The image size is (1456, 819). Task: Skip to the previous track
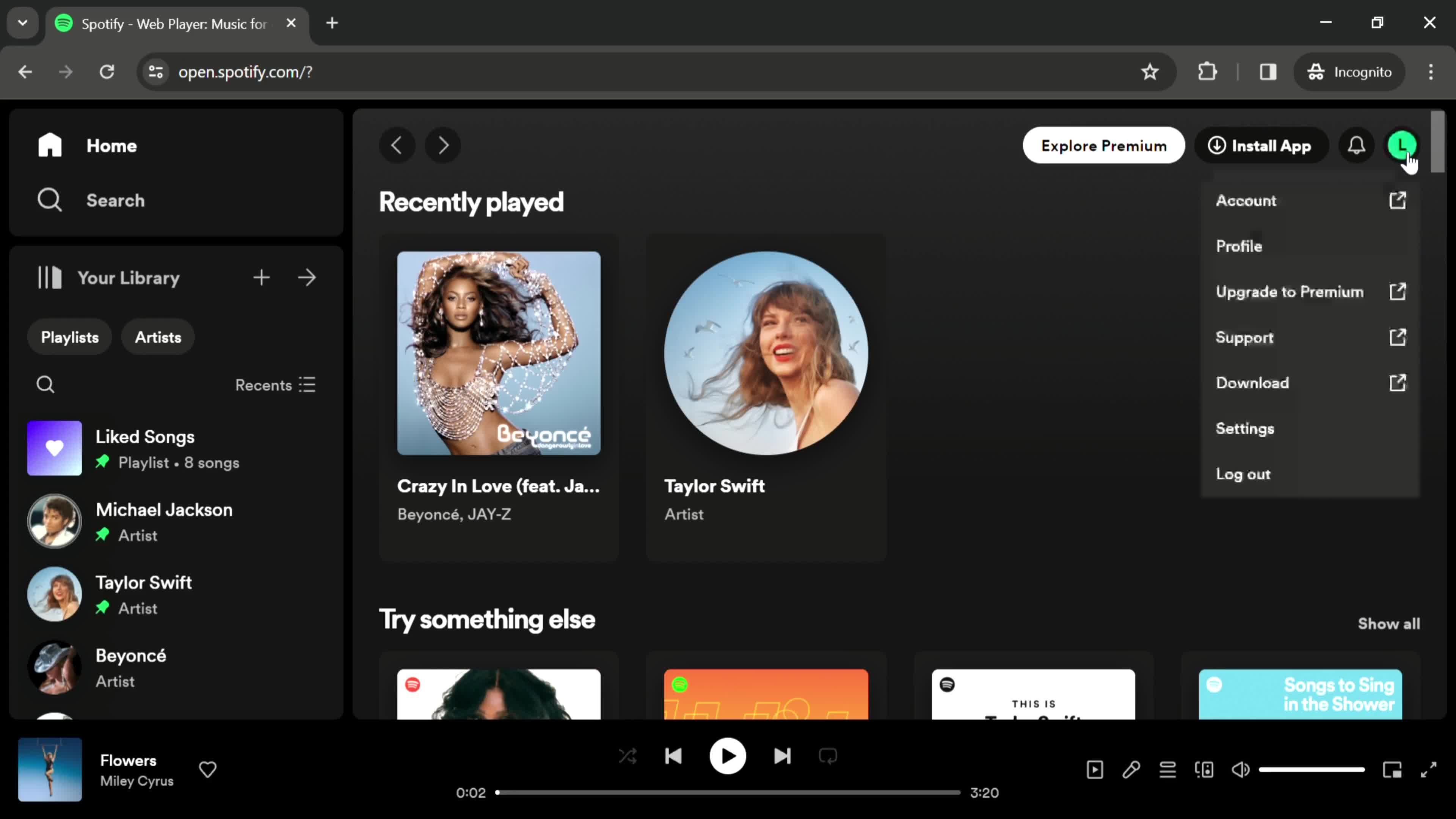[x=673, y=756]
